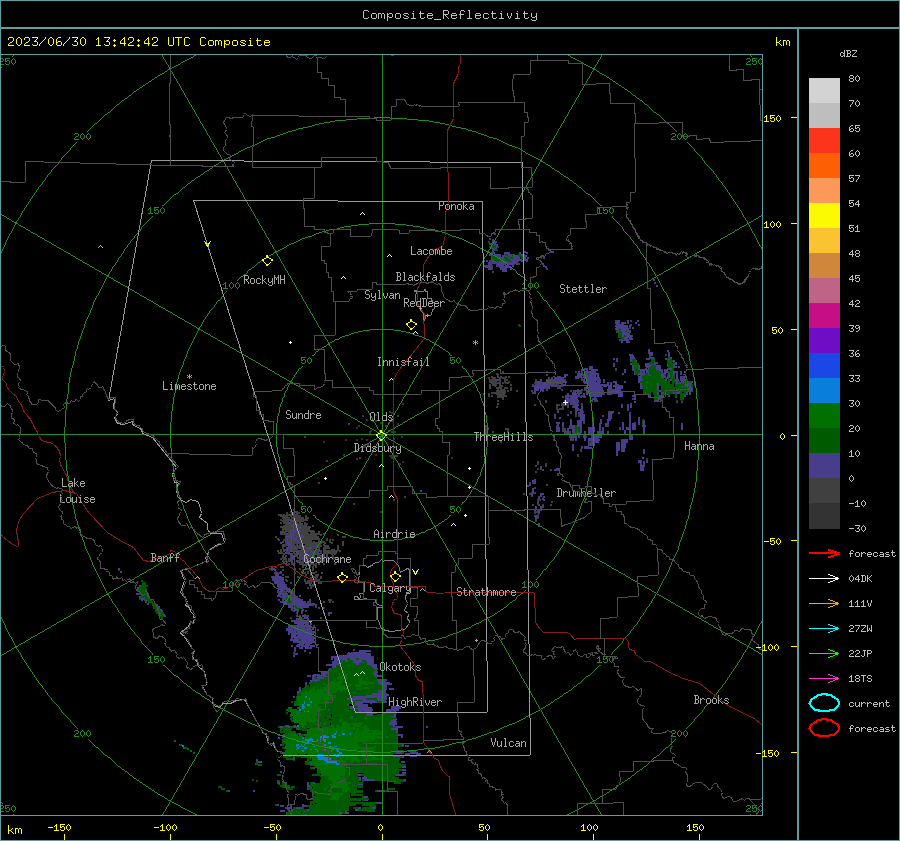The height and width of the screenshot is (841, 900).
Task: Click the Okotoks label
Action: click(400, 667)
